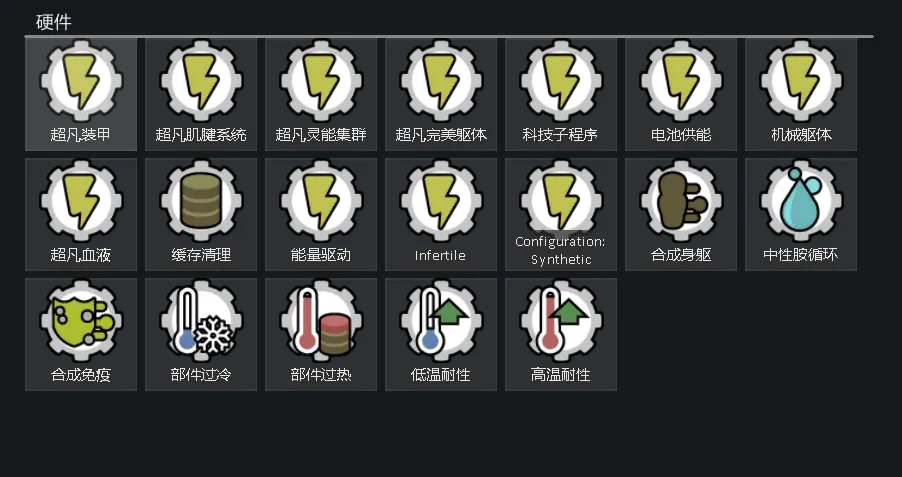Choose the 电池供能 lightning gear
Image resolution: width=902 pixels, height=477 pixels.
point(681,82)
